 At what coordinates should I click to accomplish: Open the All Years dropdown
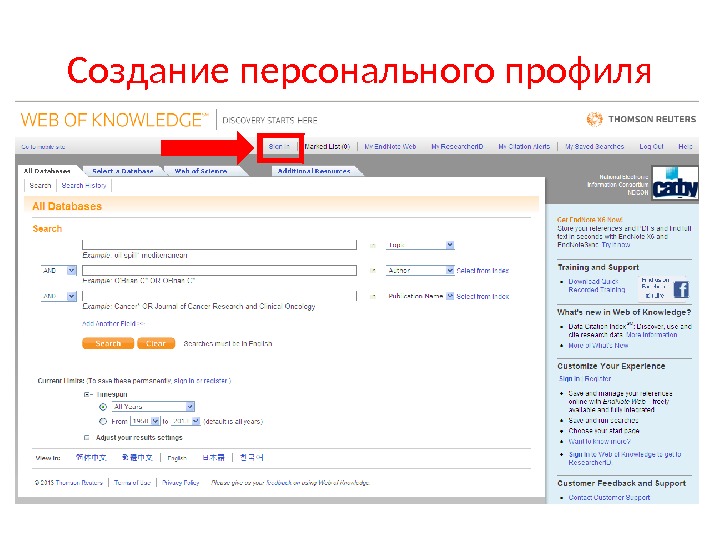pos(153,407)
